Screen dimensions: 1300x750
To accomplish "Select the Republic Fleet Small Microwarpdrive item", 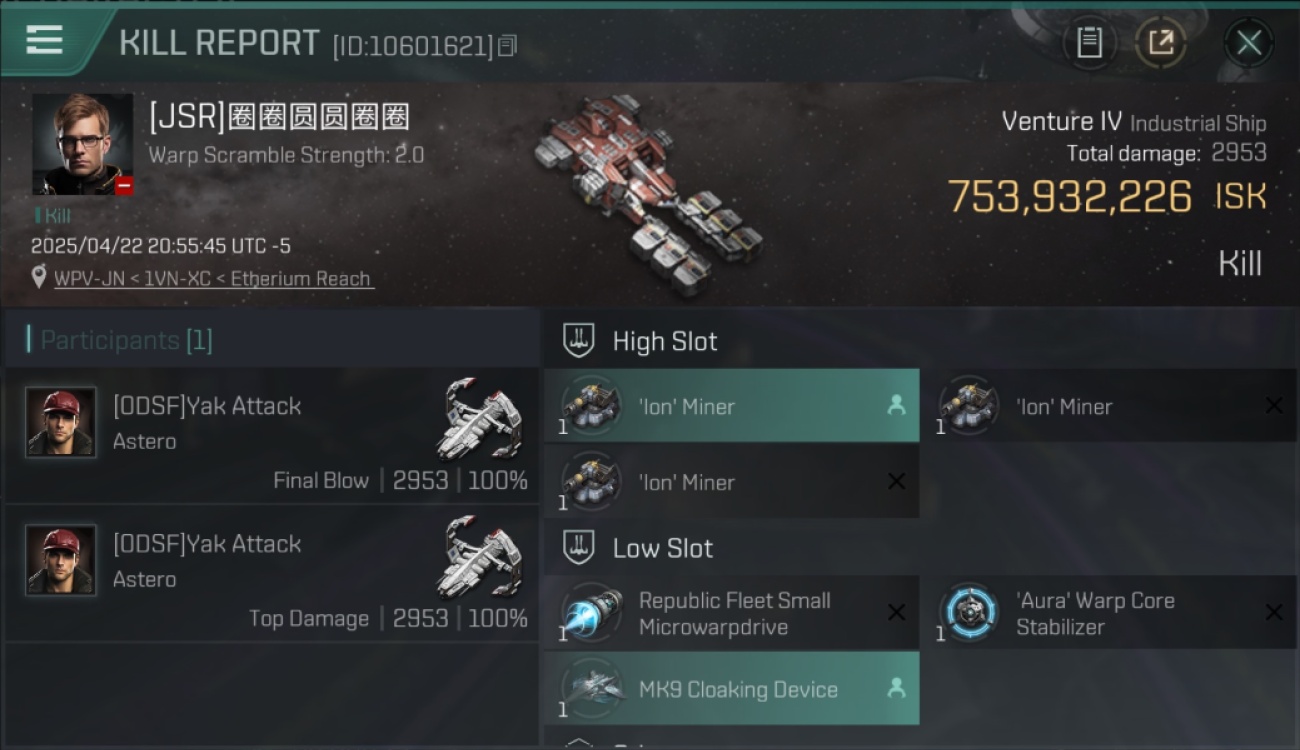I will pyautogui.click(x=731, y=613).
